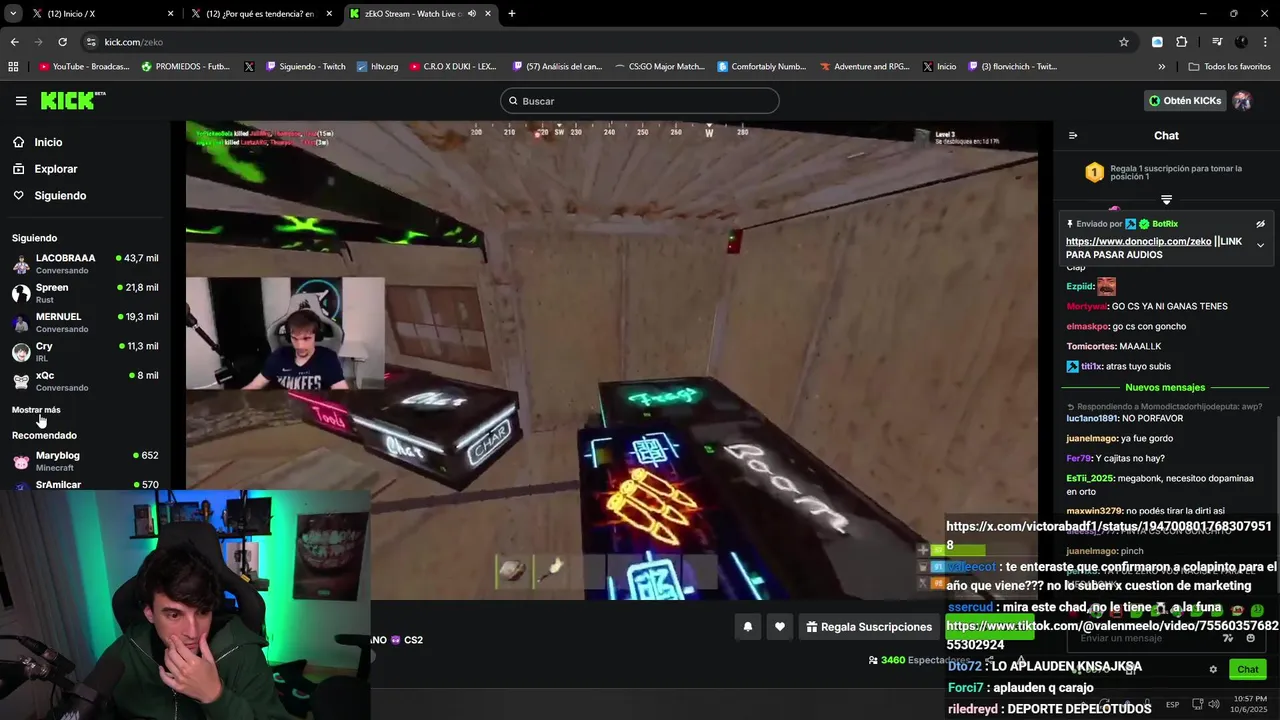Viewport: 1280px width, 720px height.
Task: Click the browser back arrow
Action: tap(14, 42)
